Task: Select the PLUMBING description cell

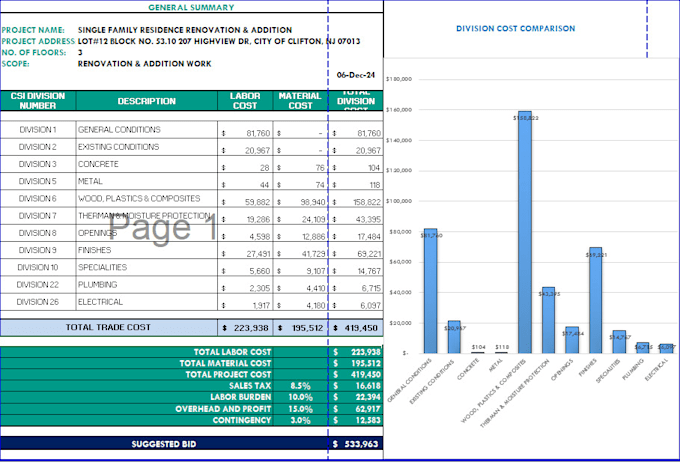Action: pyautogui.click(x=147, y=285)
